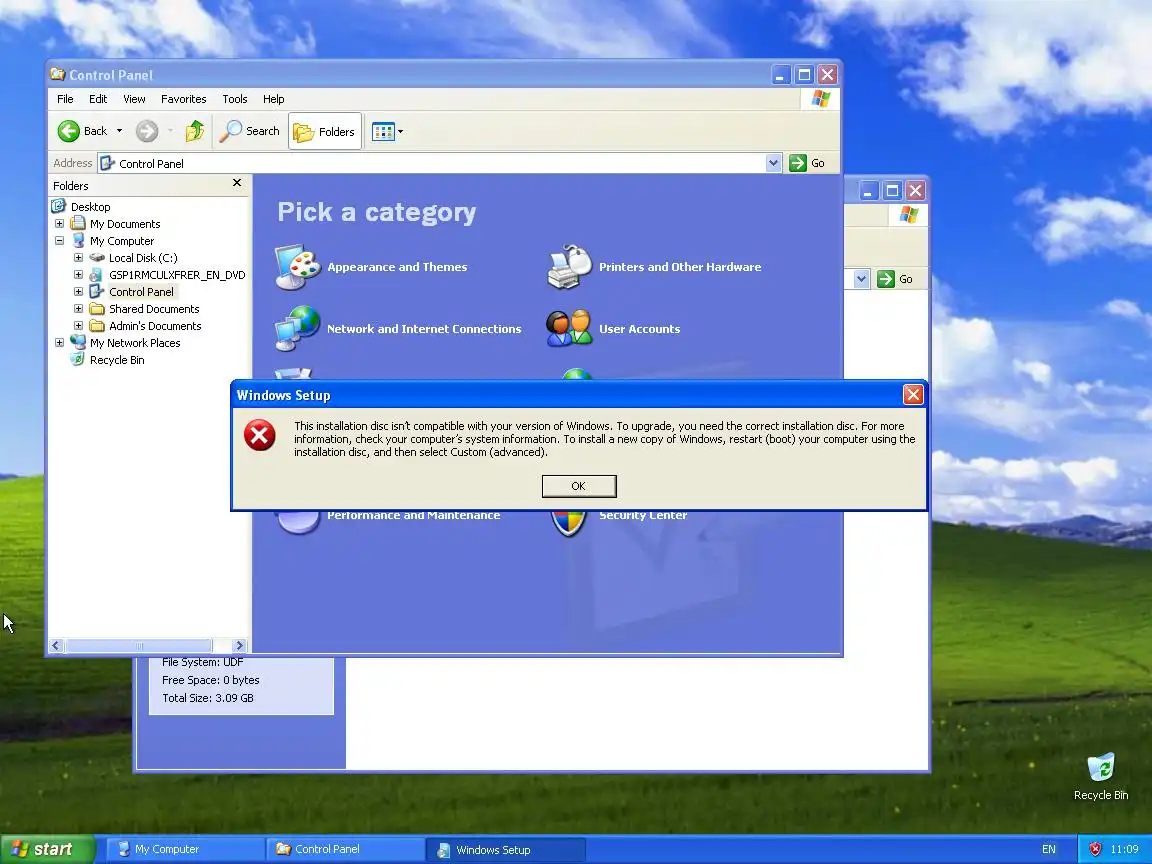The image size is (1152, 864).
Task: Click the red error icon in dialog
Action: tap(260, 435)
